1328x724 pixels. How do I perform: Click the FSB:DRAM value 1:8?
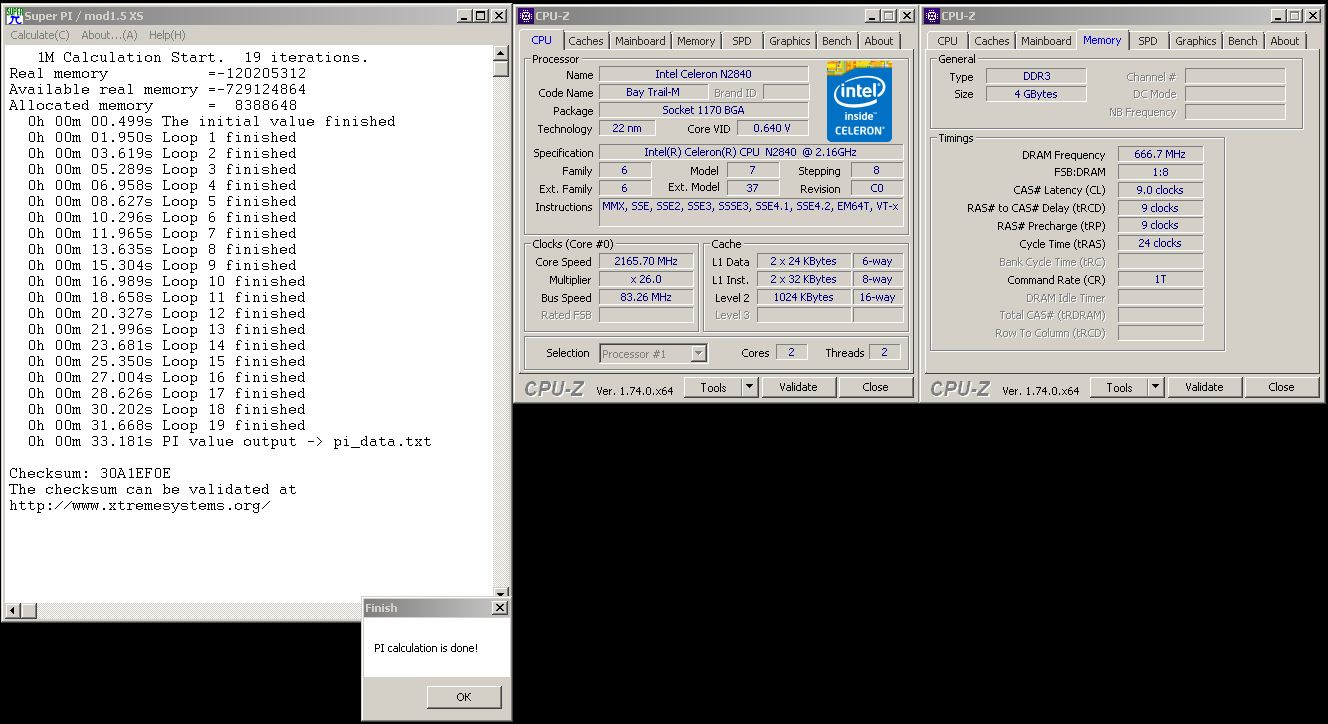1160,172
